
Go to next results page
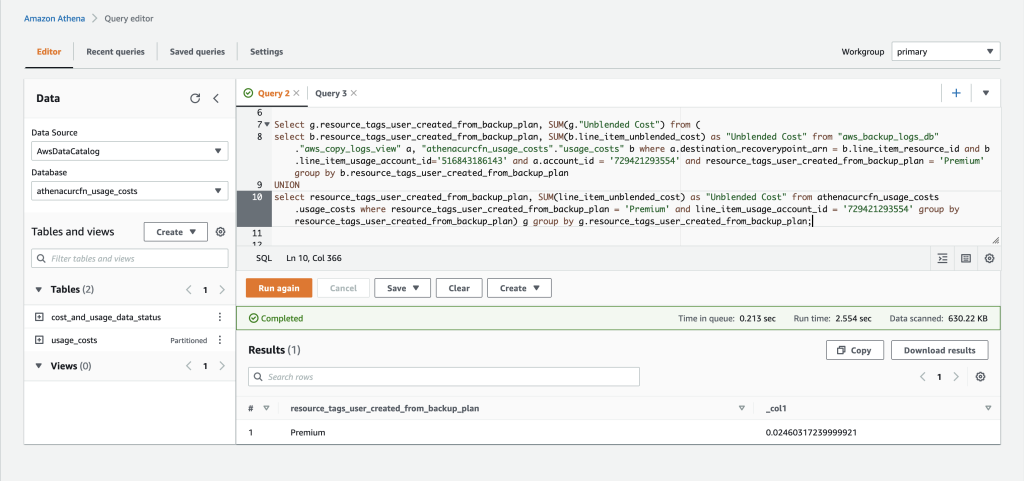pos(956,377)
